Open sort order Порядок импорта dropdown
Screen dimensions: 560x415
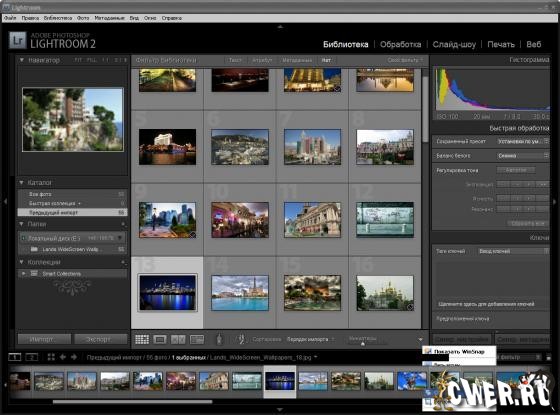point(310,339)
